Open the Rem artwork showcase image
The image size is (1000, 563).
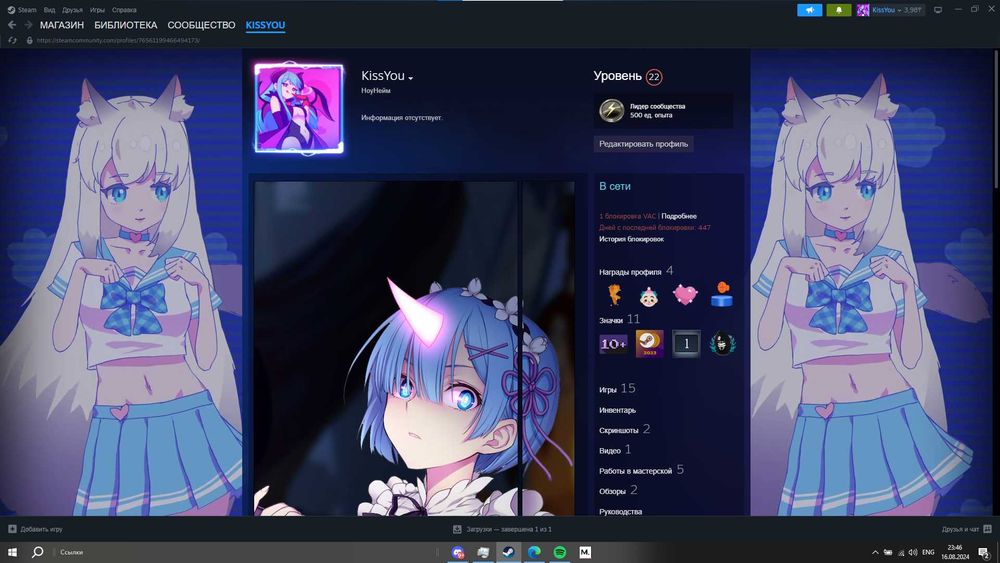pos(414,348)
